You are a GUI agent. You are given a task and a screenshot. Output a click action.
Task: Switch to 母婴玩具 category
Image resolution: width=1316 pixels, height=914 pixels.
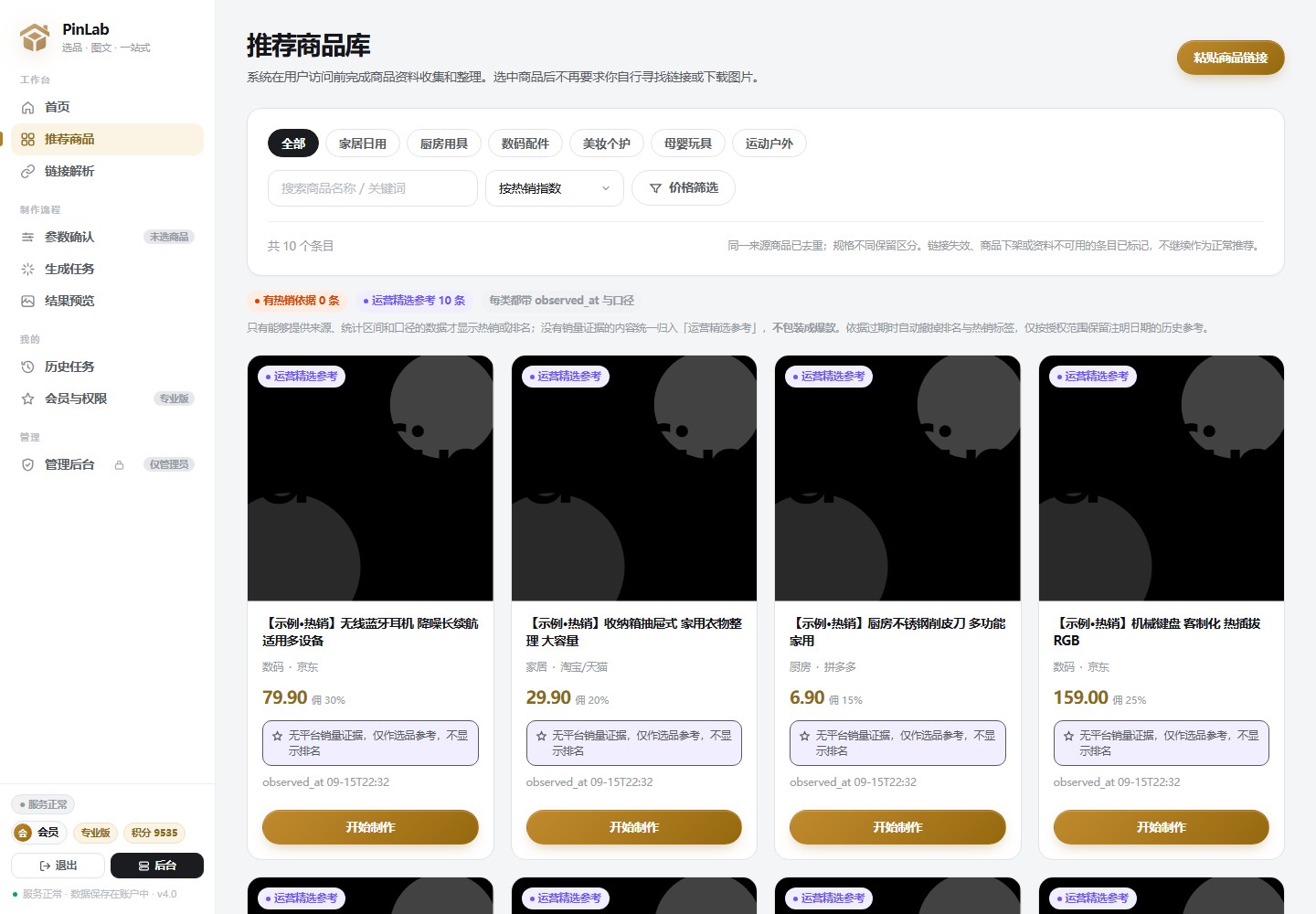tap(688, 143)
